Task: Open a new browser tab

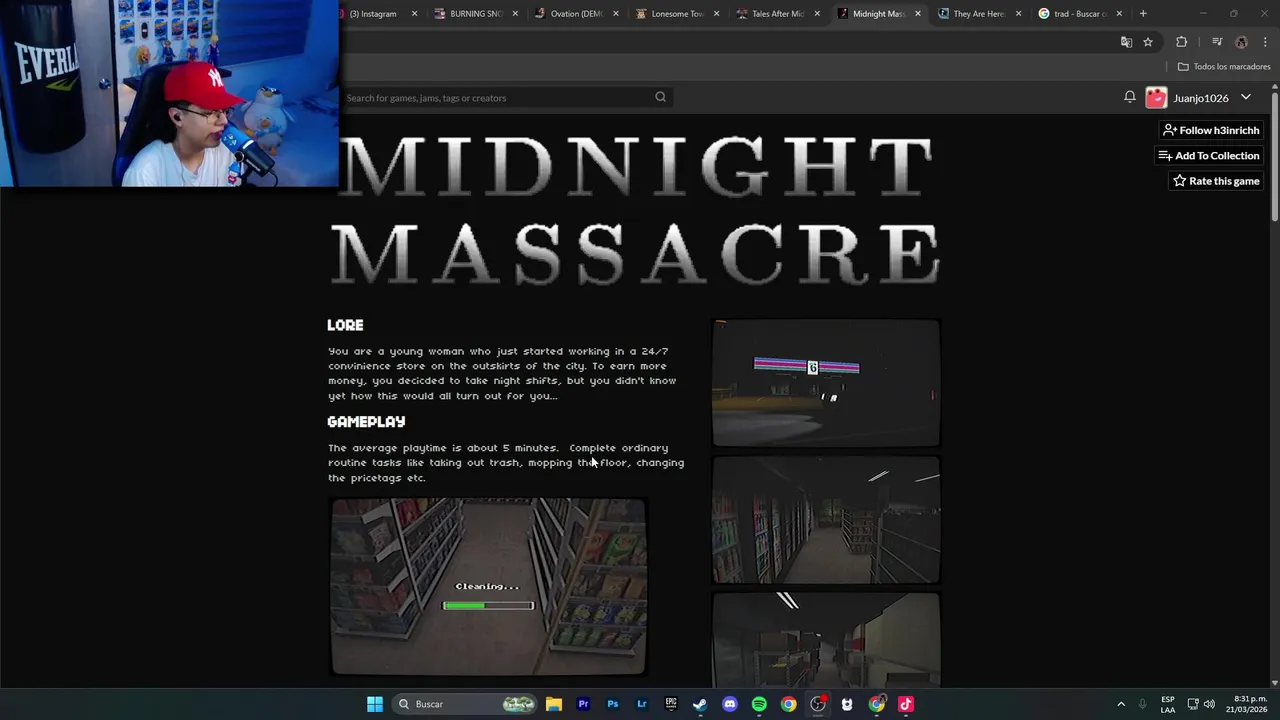Action: [1143, 14]
